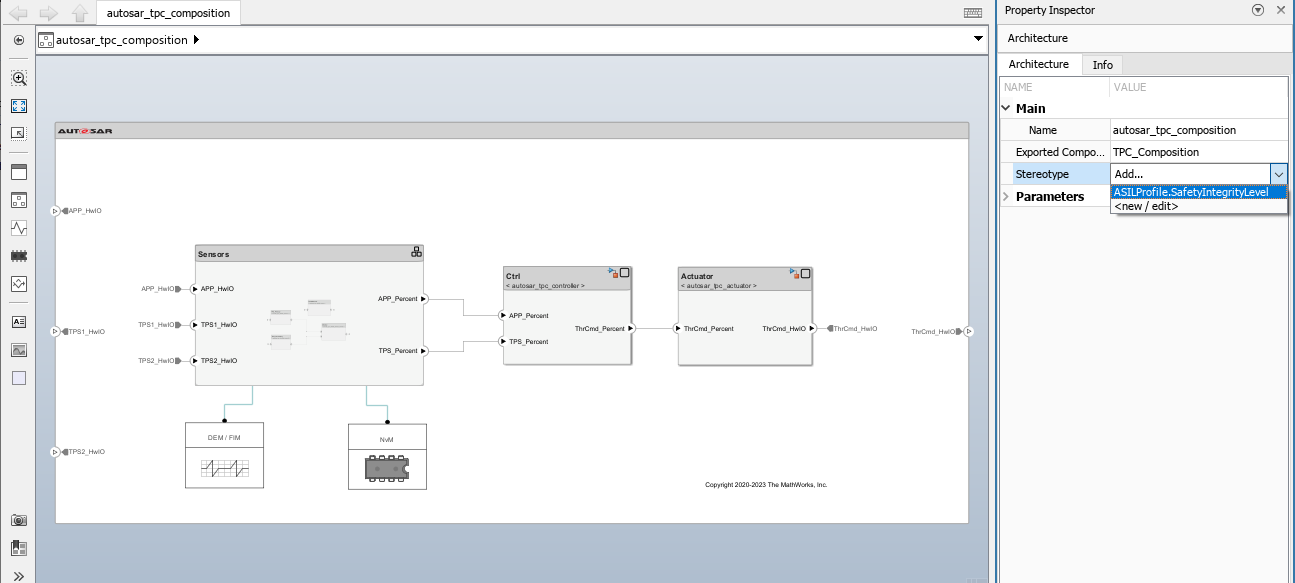This screenshot has height=583, width=1295.
Task: Click the APP_Percent output port on Sensors
Action: click(x=424, y=298)
